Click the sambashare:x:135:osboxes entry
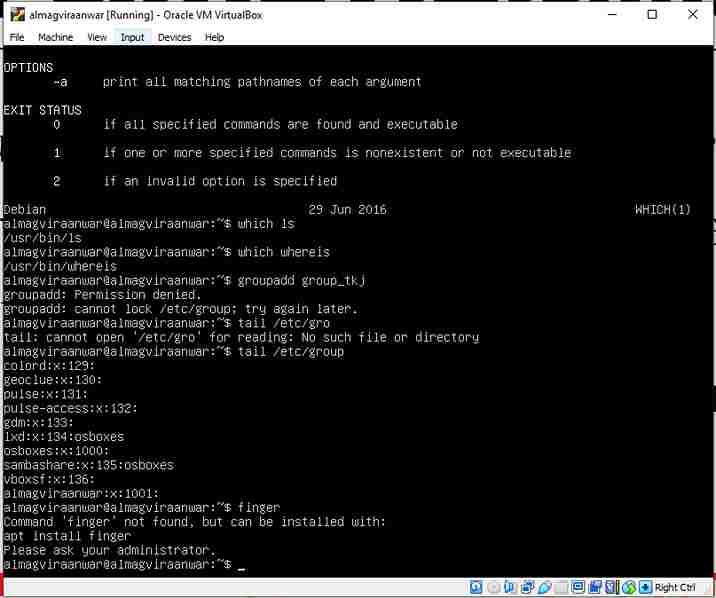The width and height of the screenshot is (716, 598). click(x=89, y=465)
